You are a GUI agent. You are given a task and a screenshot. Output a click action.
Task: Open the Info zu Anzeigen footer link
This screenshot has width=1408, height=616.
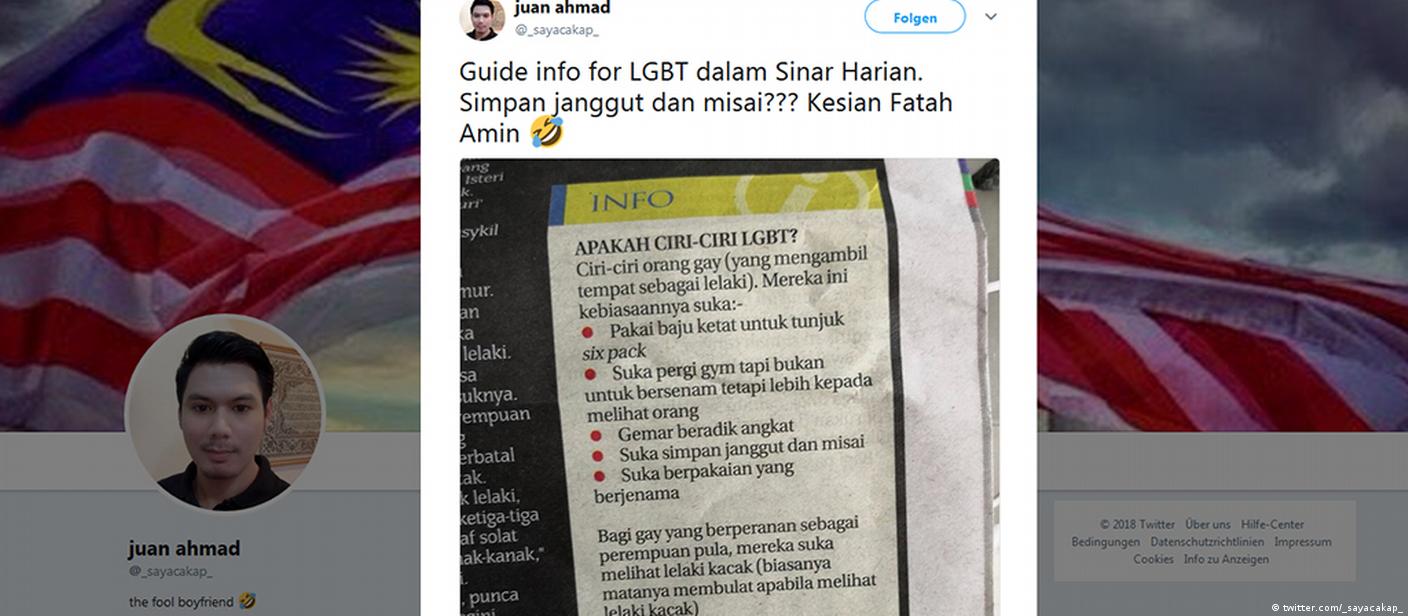click(x=1226, y=559)
